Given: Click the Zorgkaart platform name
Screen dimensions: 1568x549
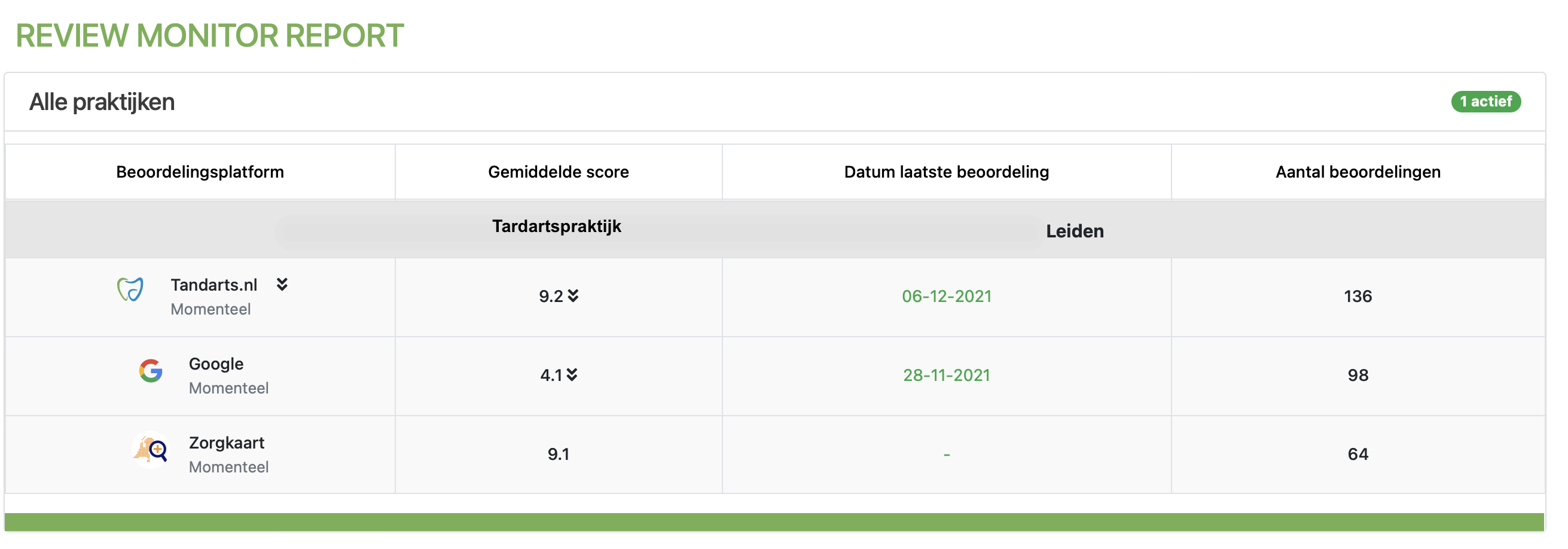Looking at the screenshot, I should pos(227,443).
